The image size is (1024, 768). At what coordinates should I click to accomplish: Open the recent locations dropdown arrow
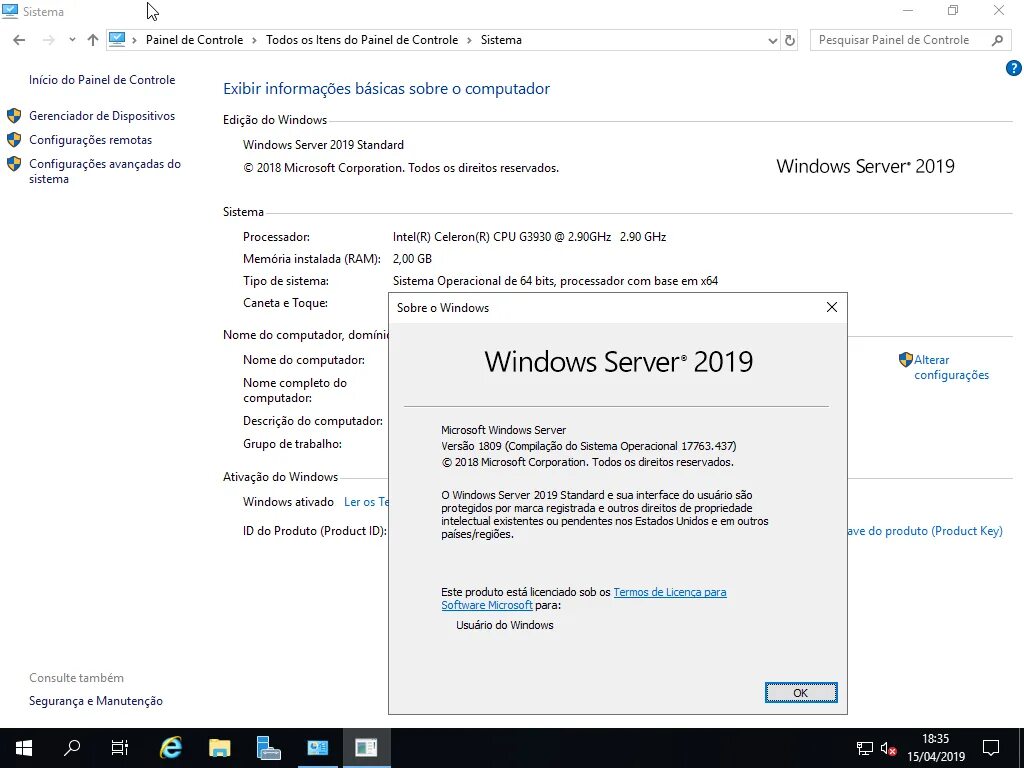click(x=72, y=40)
